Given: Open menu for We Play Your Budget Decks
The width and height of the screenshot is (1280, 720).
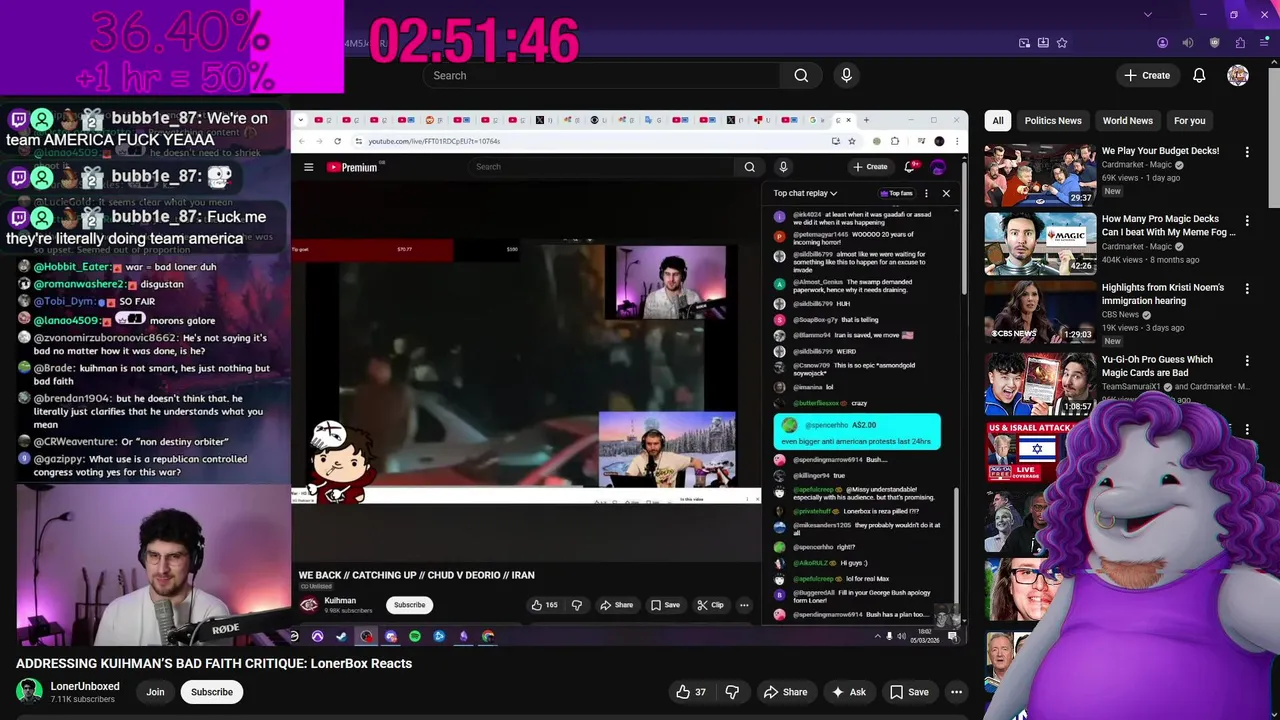Looking at the screenshot, I should coord(1247,152).
